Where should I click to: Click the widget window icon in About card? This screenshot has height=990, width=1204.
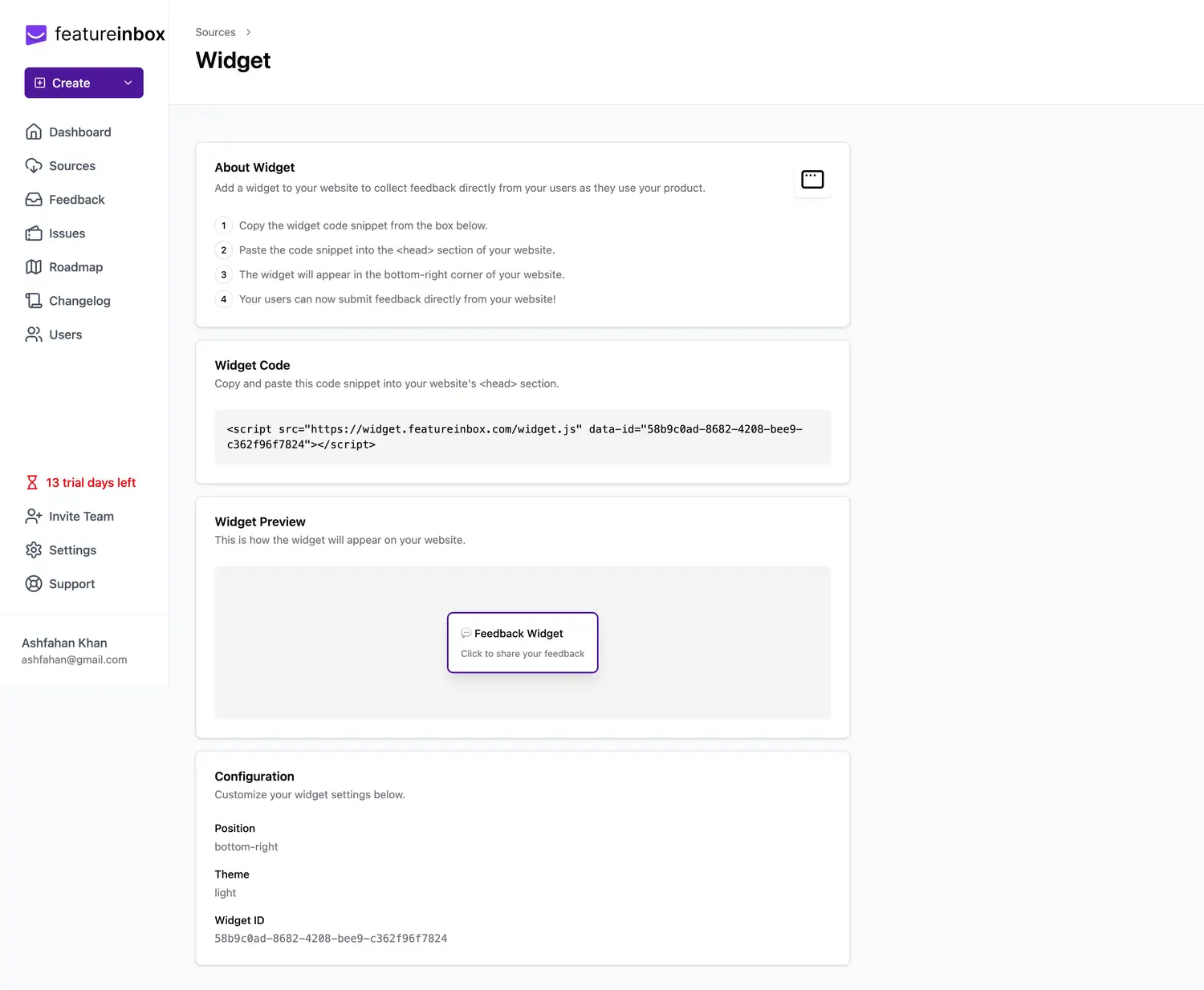(x=812, y=180)
